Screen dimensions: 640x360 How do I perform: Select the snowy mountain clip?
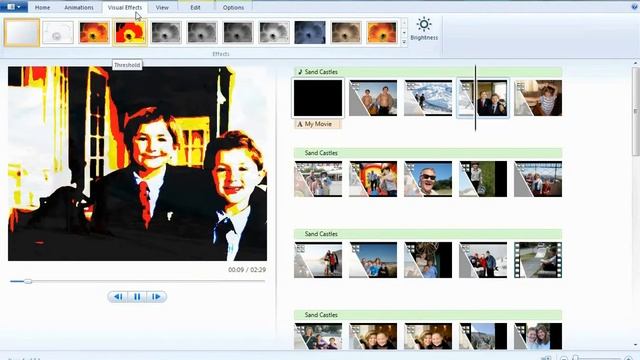[x=428, y=98]
